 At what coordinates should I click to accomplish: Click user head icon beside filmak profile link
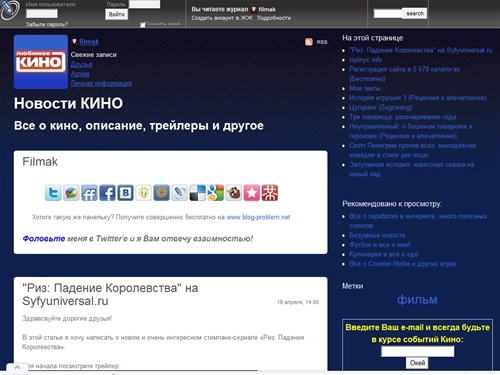point(74,42)
